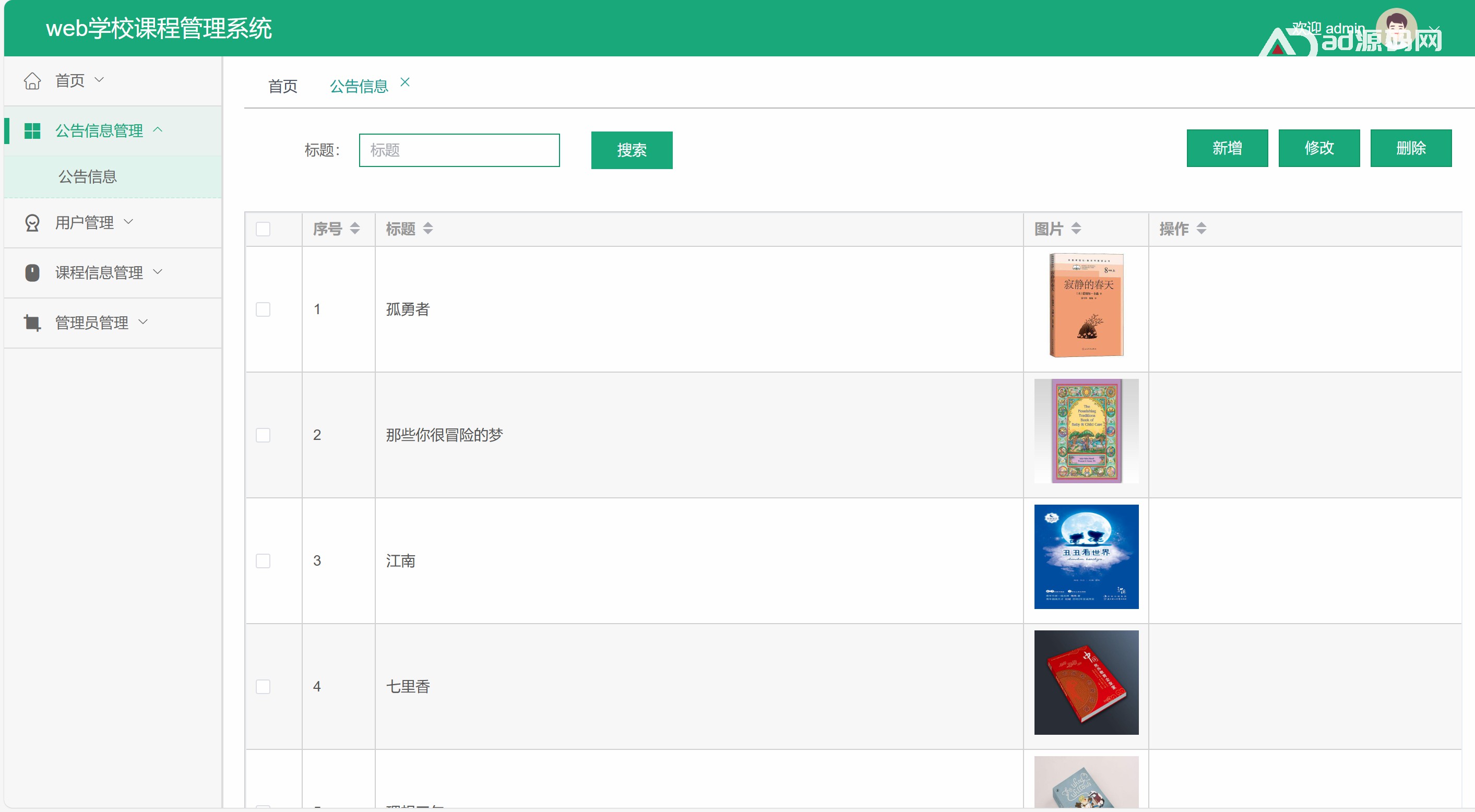Click the crop icon beside 管理员管理
This screenshot has width=1475, height=812.
32,323
